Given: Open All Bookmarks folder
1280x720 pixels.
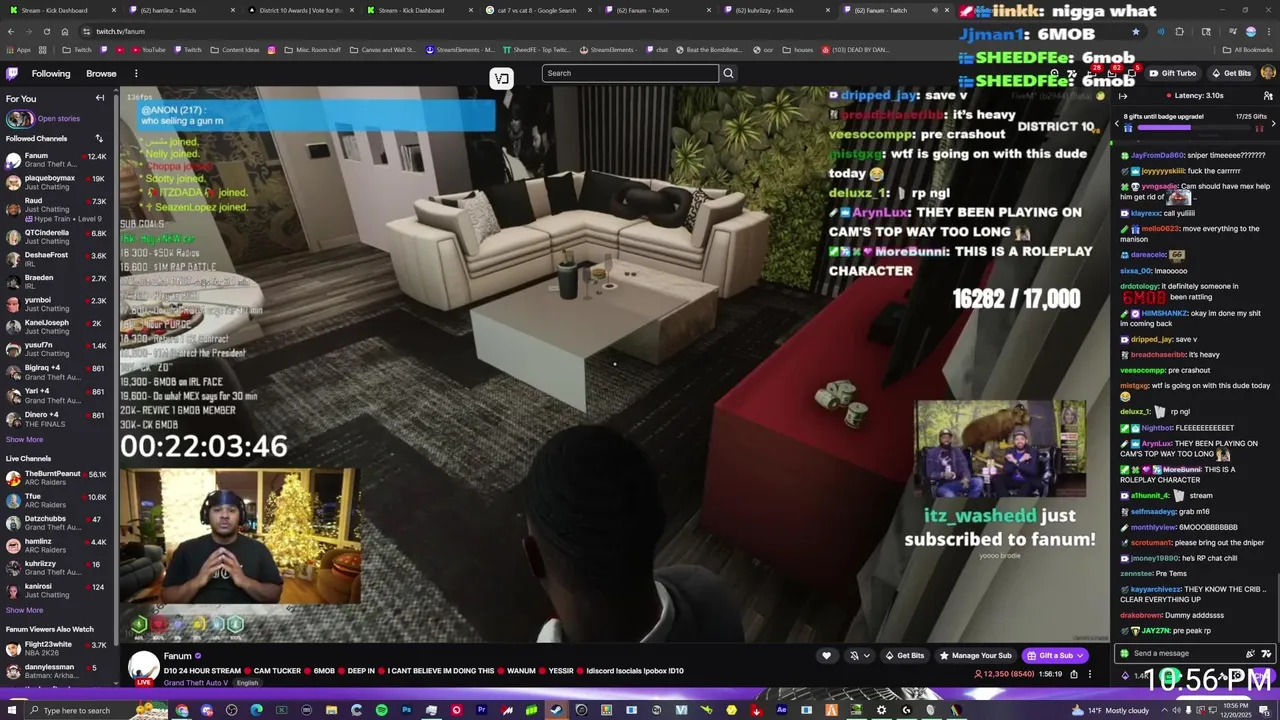Looking at the screenshot, I should [x=1248, y=50].
